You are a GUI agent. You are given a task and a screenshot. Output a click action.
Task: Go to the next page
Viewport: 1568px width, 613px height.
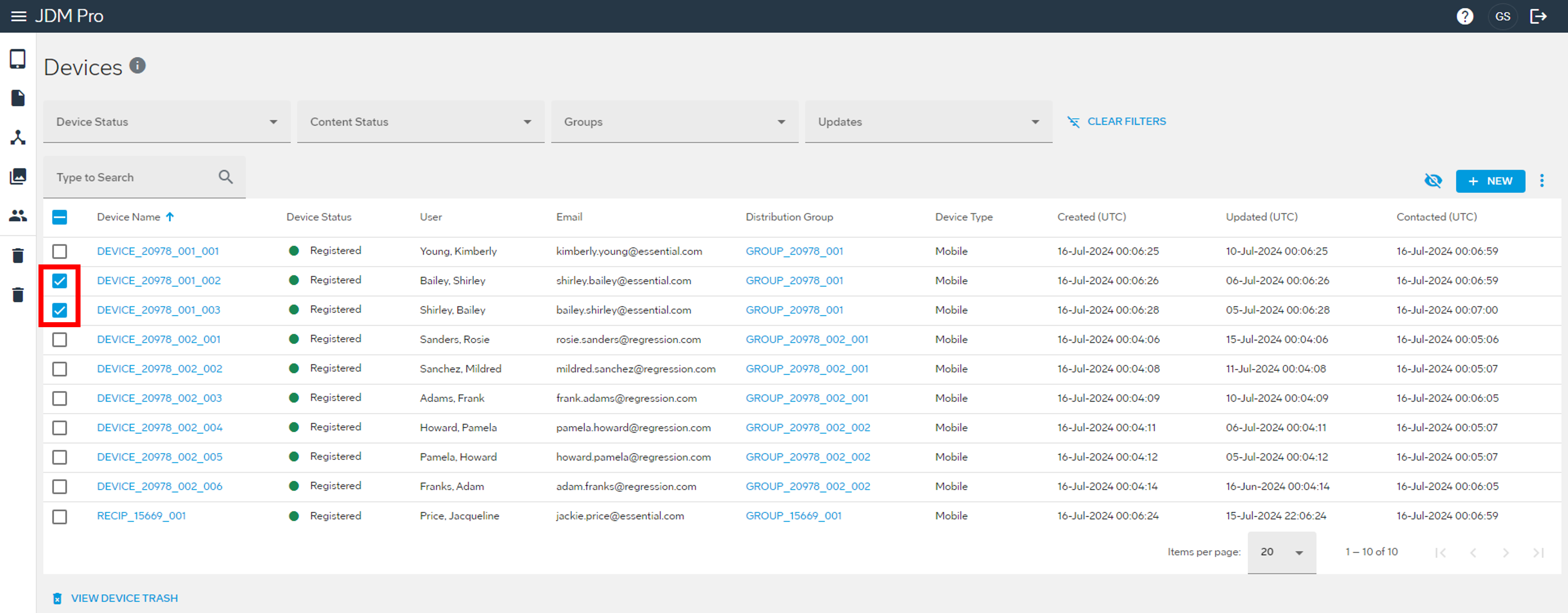1506,553
